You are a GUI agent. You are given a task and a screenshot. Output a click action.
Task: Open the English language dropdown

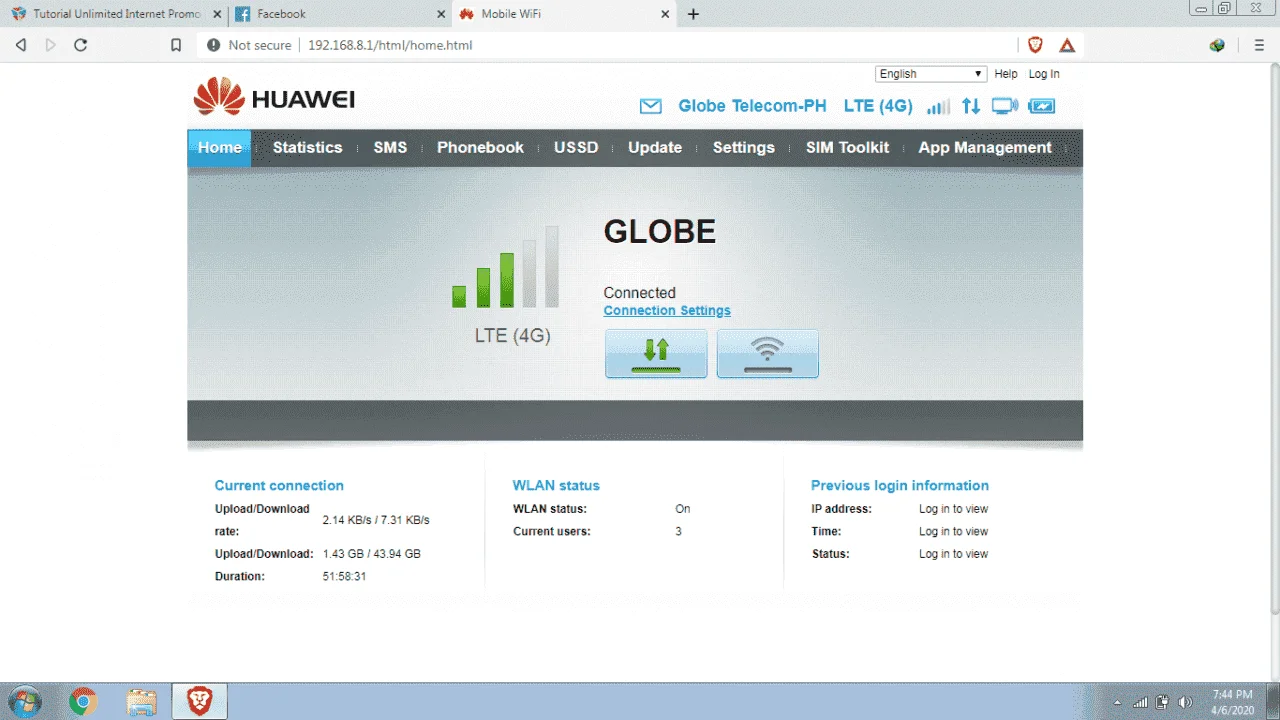(x=931, y=74)
